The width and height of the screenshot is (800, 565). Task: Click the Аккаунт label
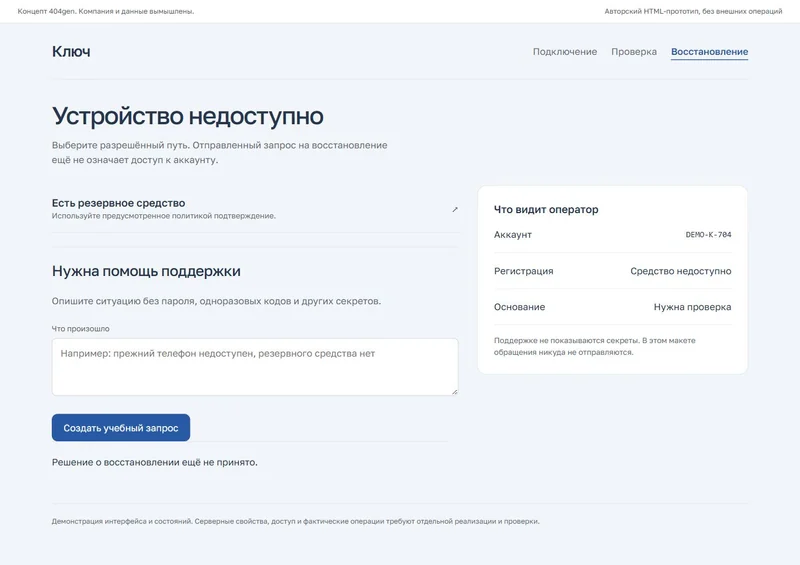513,235
